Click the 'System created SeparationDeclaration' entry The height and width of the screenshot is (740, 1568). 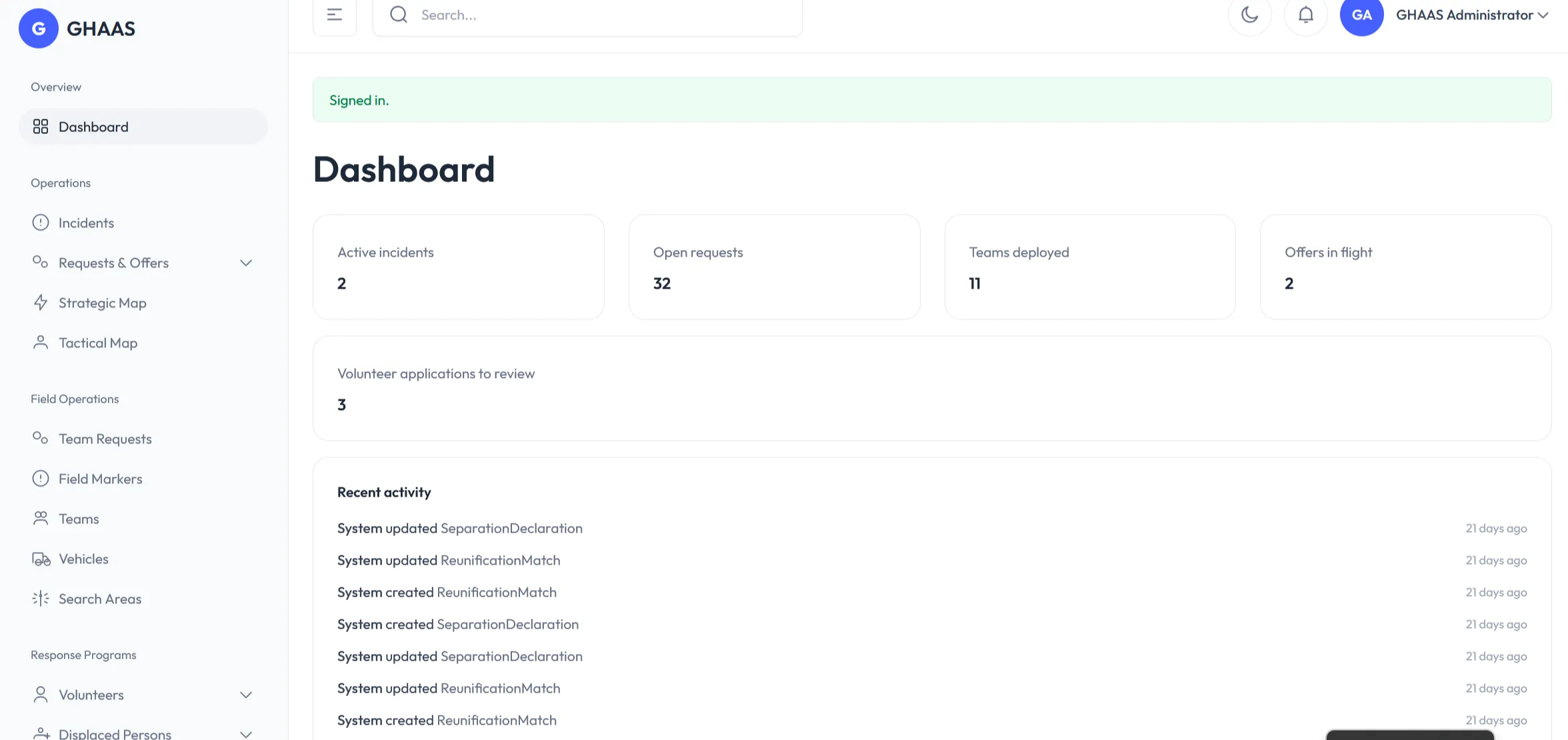coord(458,624)
